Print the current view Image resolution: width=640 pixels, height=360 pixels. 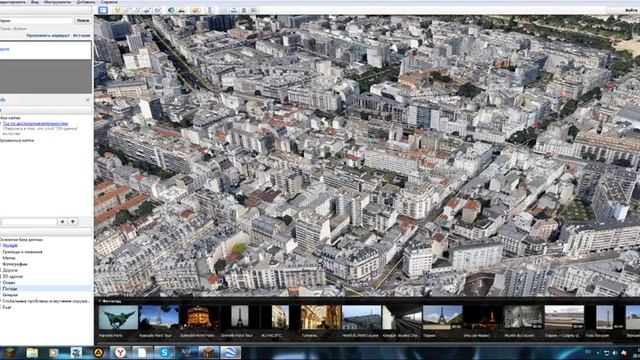point(234,10)
